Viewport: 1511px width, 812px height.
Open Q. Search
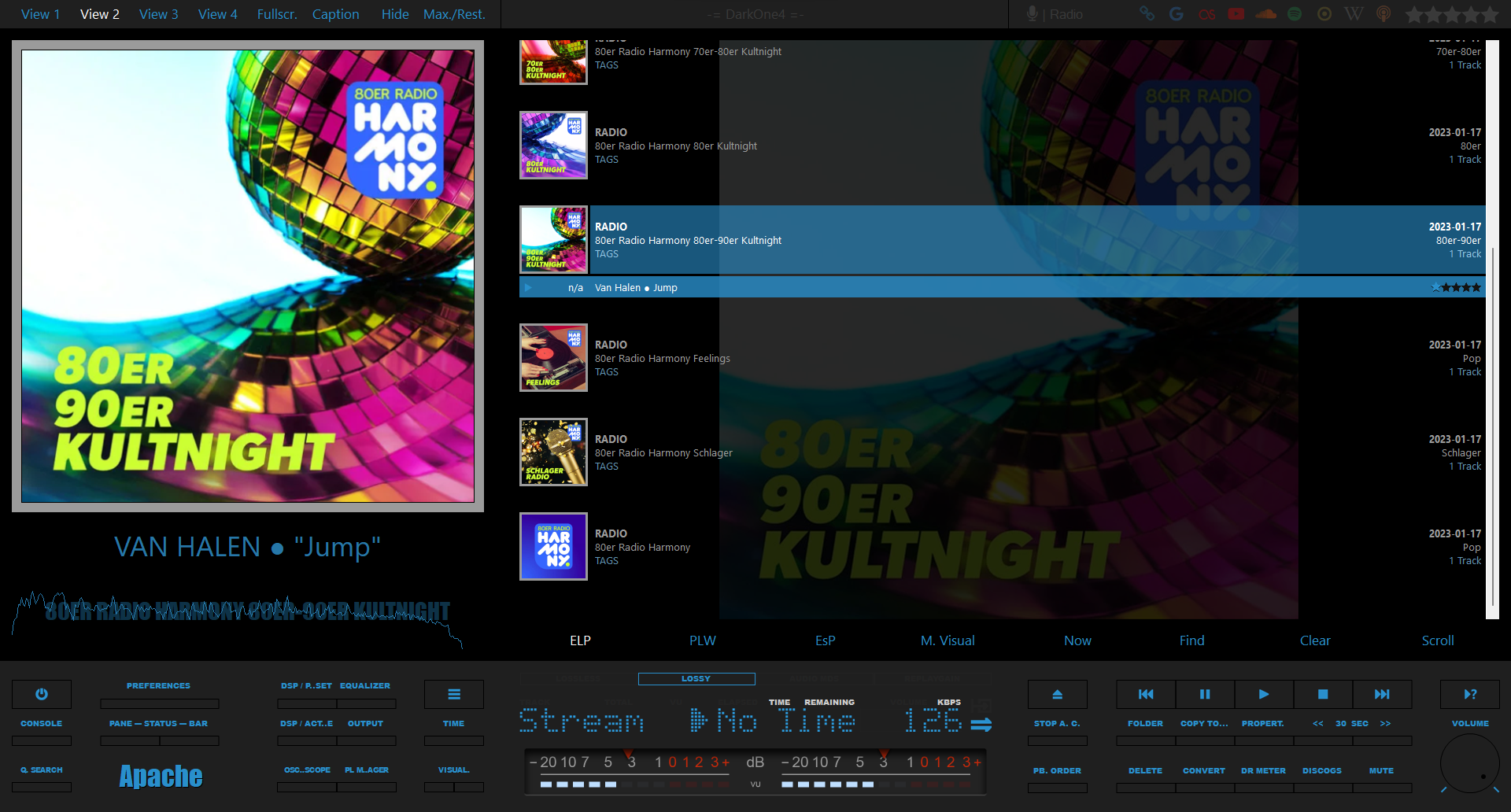point(42,770)
